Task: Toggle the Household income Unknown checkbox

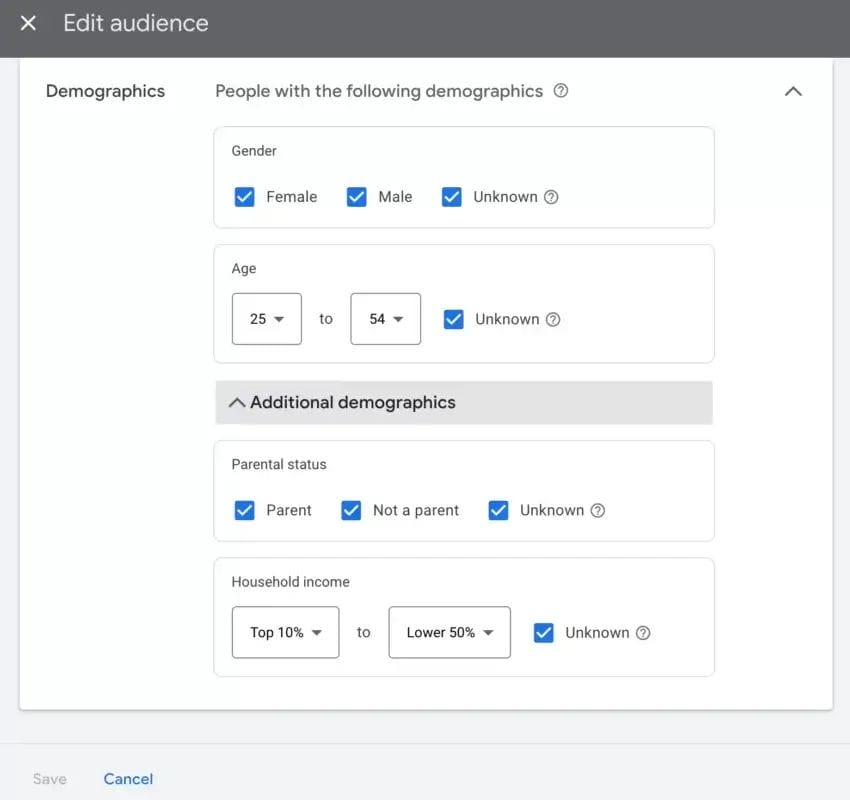Action: (544, 633)
